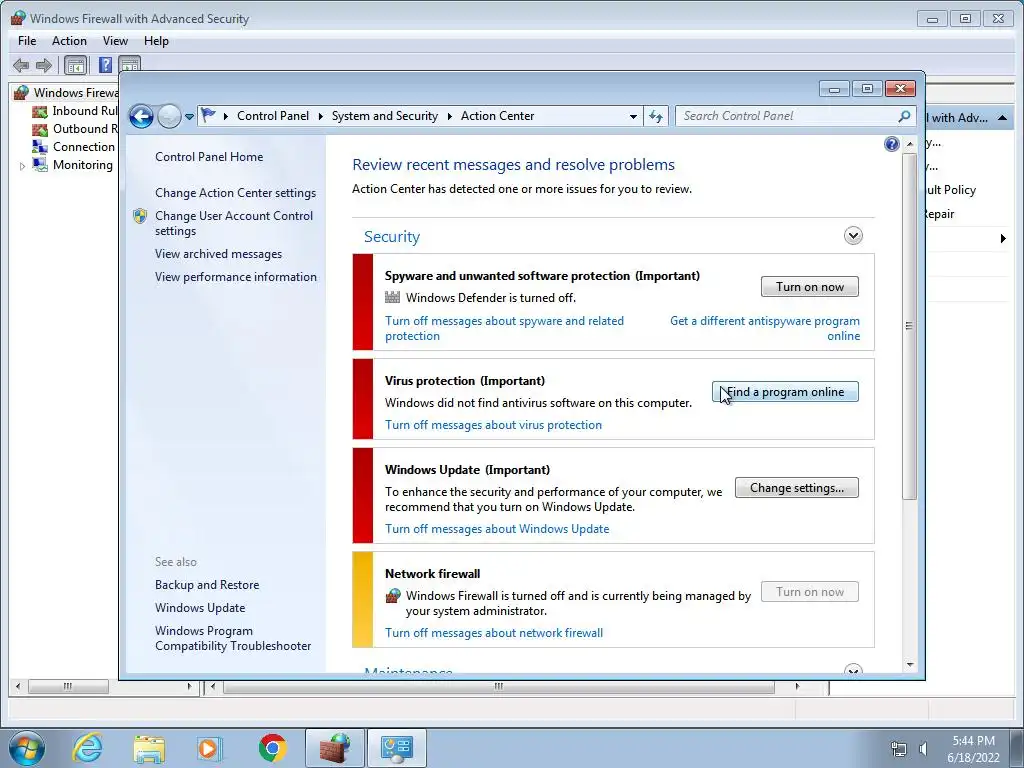Collapse the firewall Actions pane header arrow
Image resolution: width=1024 pixels, height=768 pixels.
[x=1002, y=118]
